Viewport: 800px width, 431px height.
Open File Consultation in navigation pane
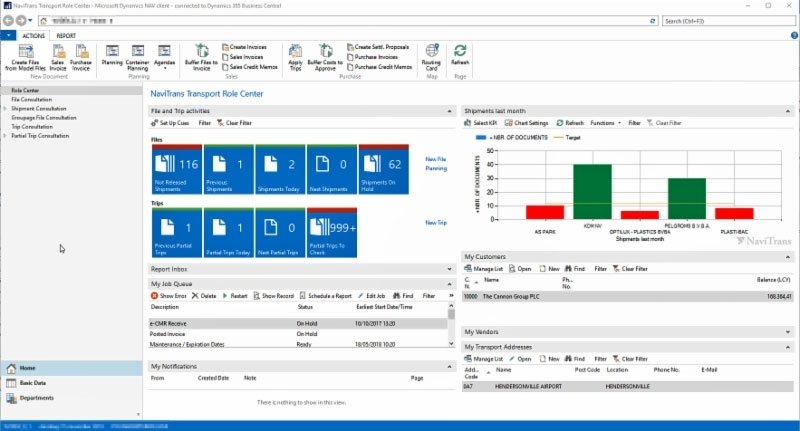click(32, 99)
